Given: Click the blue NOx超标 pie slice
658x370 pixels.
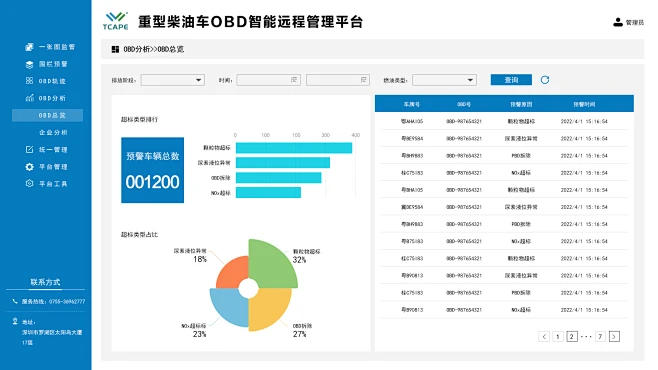Looking at the screenshot, I should (x=229, y=307).
